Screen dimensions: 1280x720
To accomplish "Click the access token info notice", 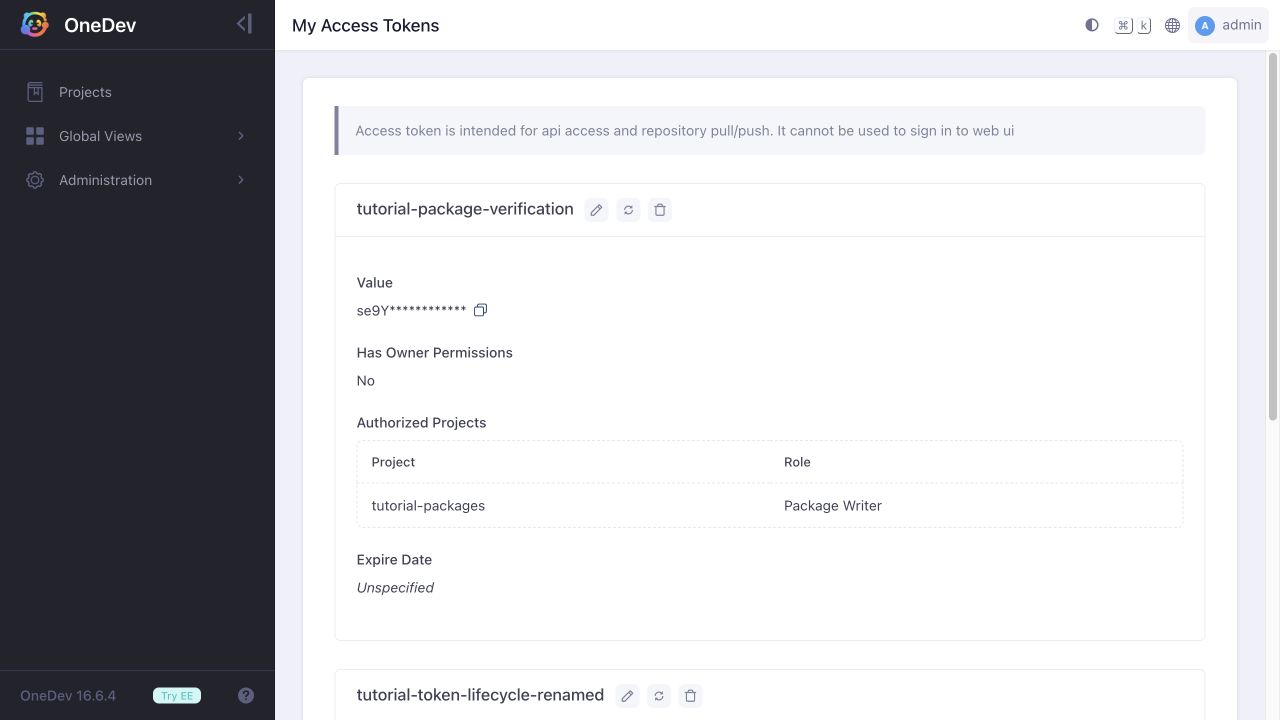I will coord(770,131).
